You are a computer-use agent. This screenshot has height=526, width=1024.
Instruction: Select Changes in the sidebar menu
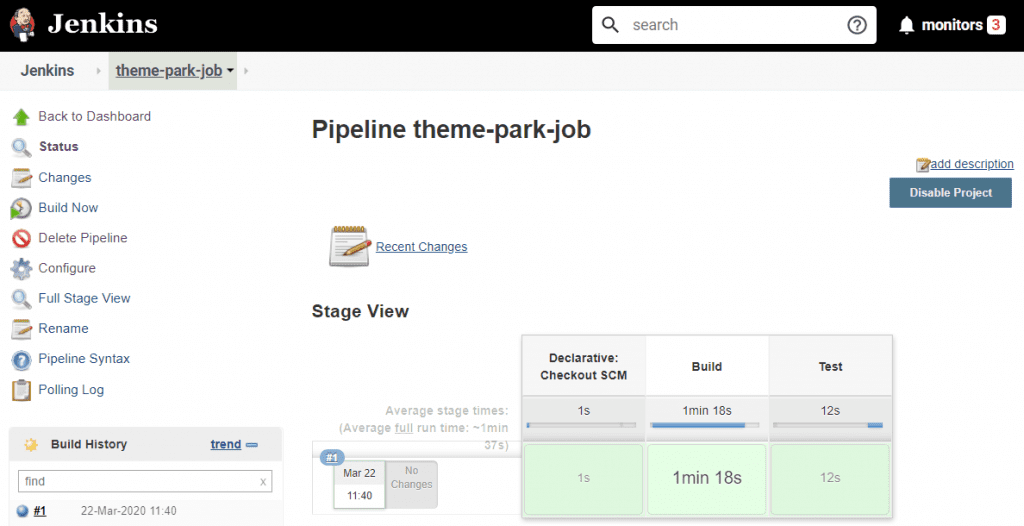pos(64,177)
